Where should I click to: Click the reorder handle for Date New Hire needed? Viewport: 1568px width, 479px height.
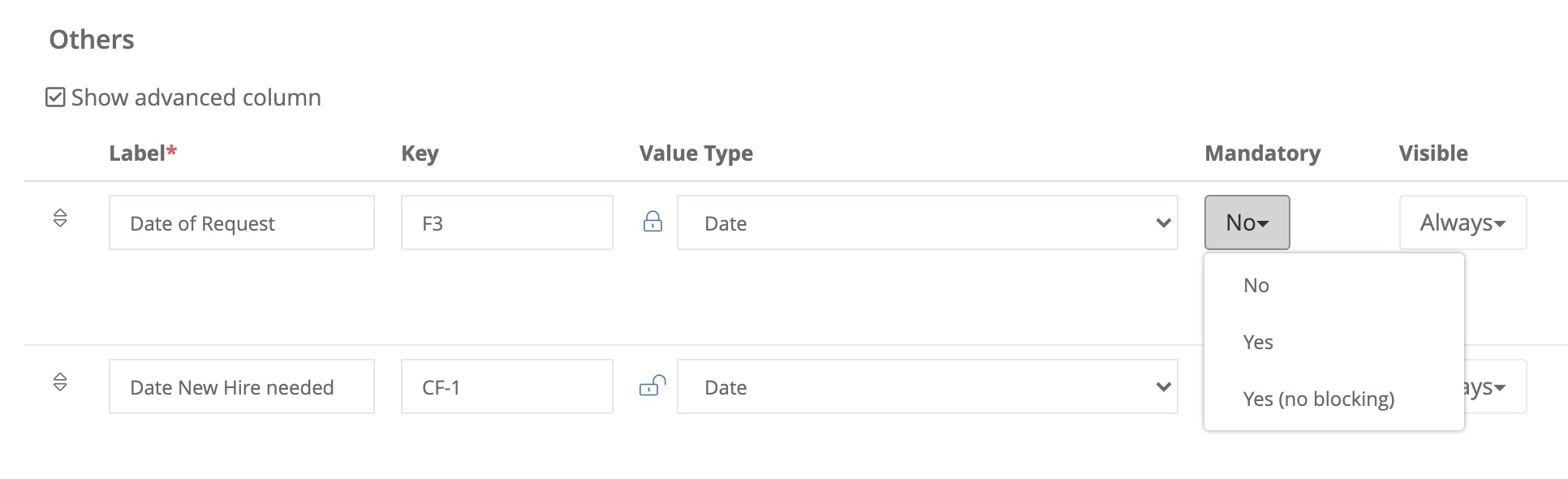62,385
